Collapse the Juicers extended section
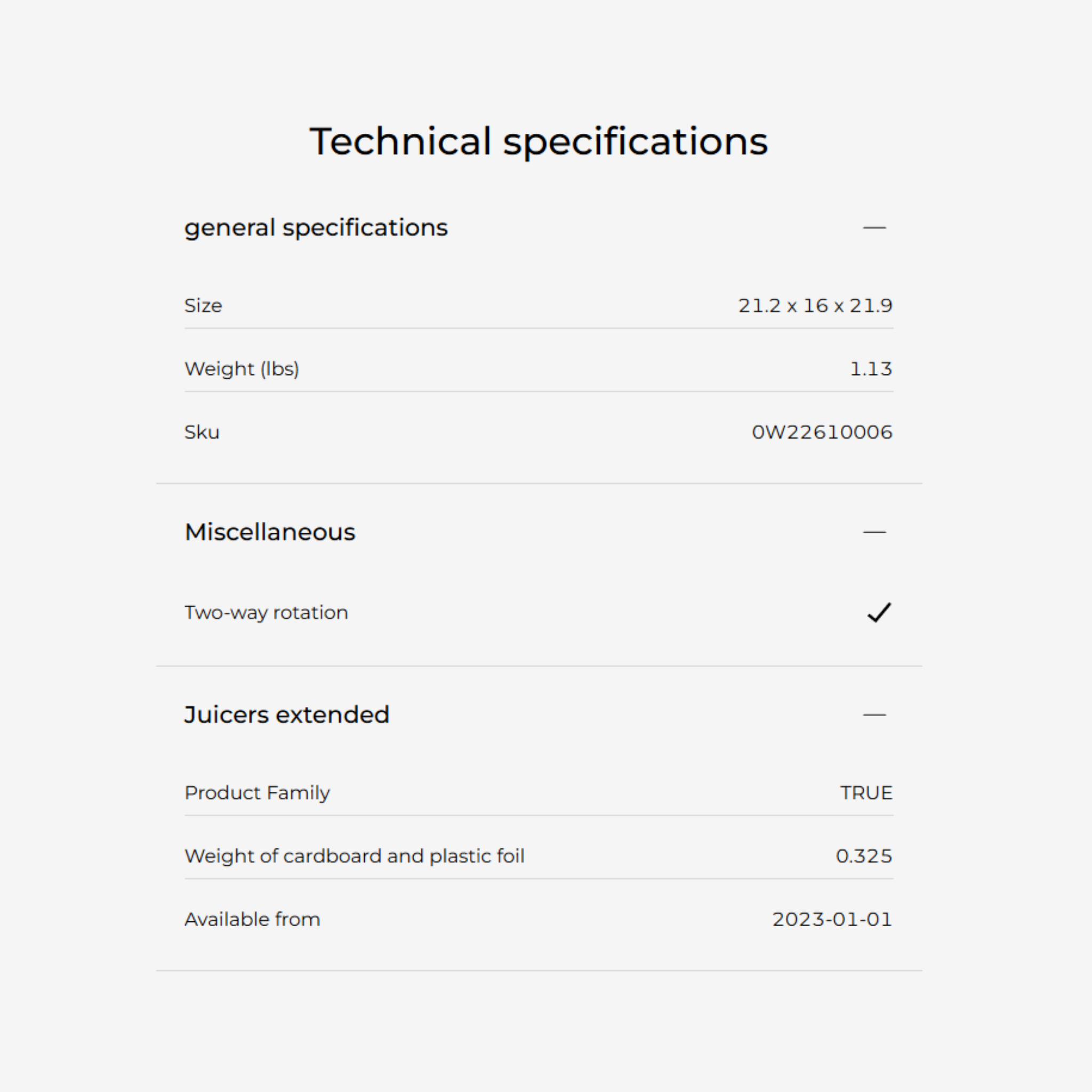The width and height of the screenshot is (1092, 1092). coord(874,715)
